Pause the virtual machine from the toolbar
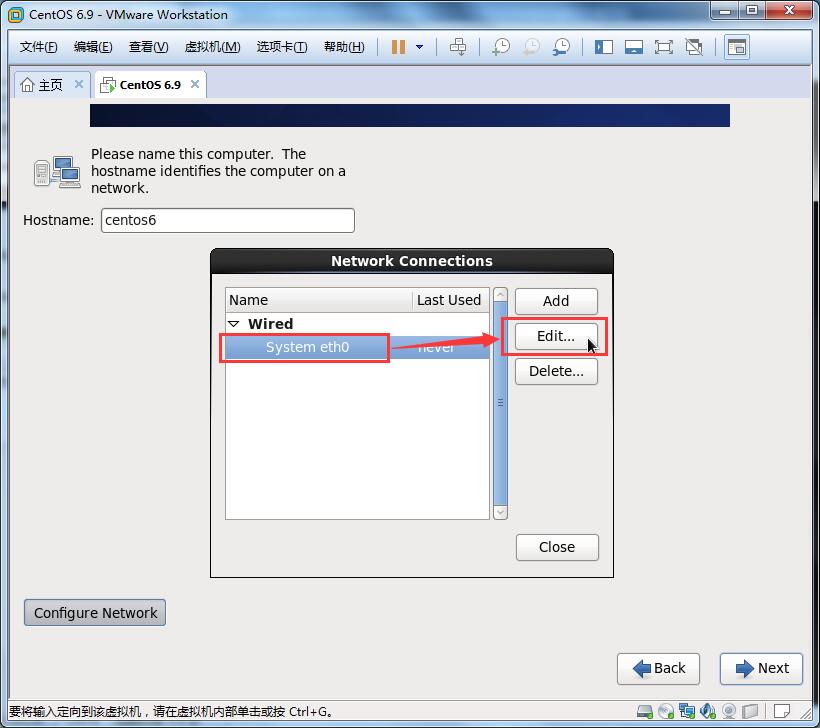Screen dimensions: 820x728 (x=398, y=47)
